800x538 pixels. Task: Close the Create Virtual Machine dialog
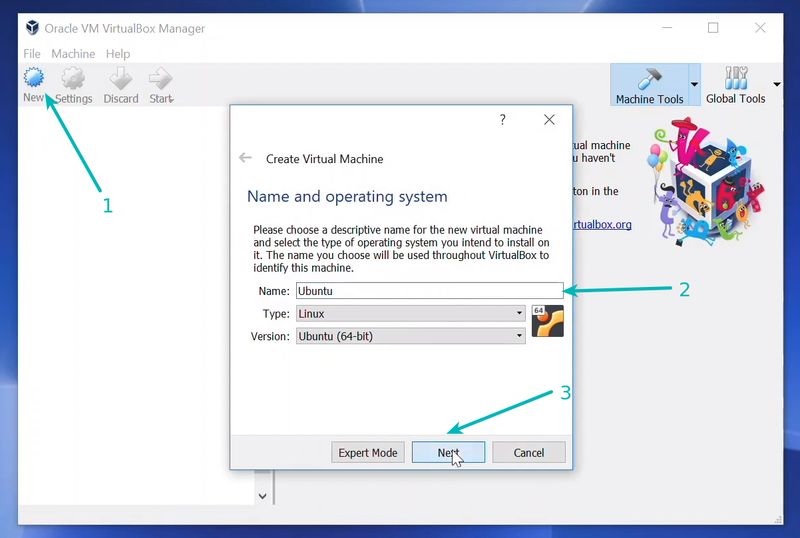[x=549, y=119]
